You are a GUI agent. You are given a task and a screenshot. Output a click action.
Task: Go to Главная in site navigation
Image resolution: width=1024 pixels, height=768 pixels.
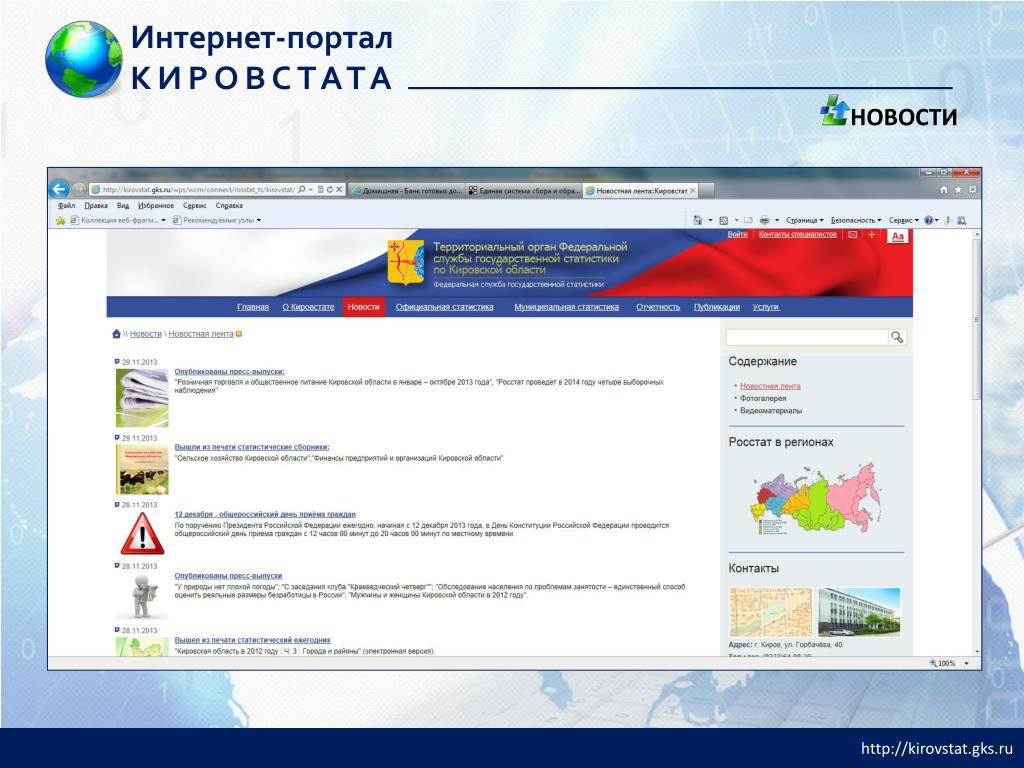[x=253, y=307]
